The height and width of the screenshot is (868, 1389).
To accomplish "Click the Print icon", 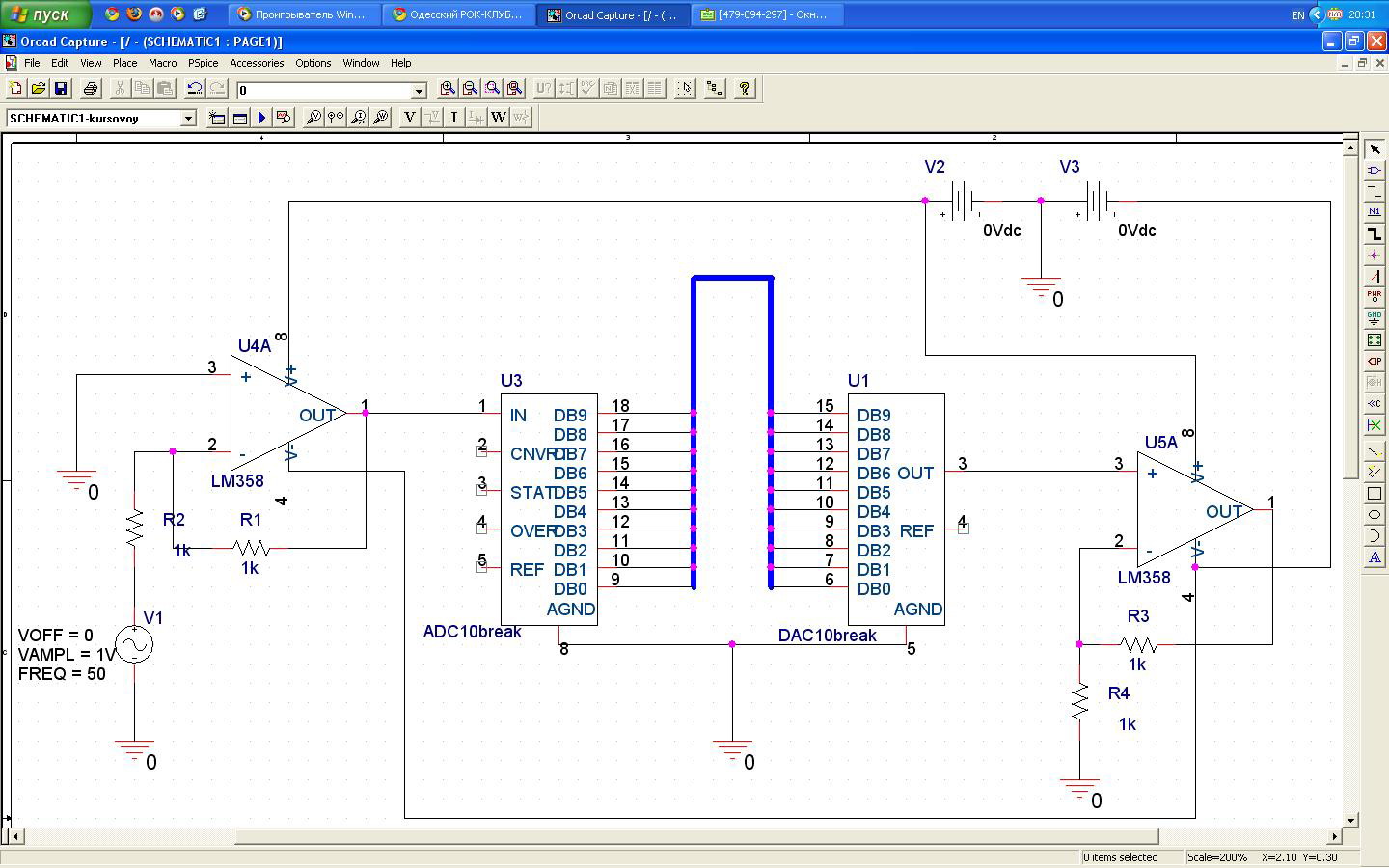I will pos(91,89).
